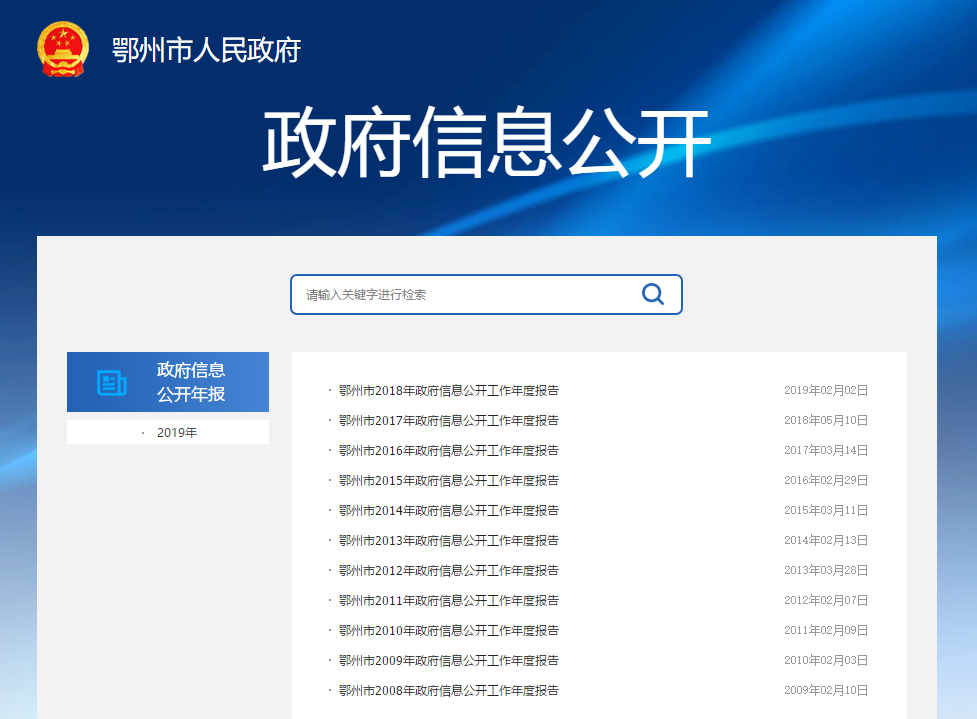Open 鄂州市2014年政府信息公开工作年度报告

pos(449,510)
